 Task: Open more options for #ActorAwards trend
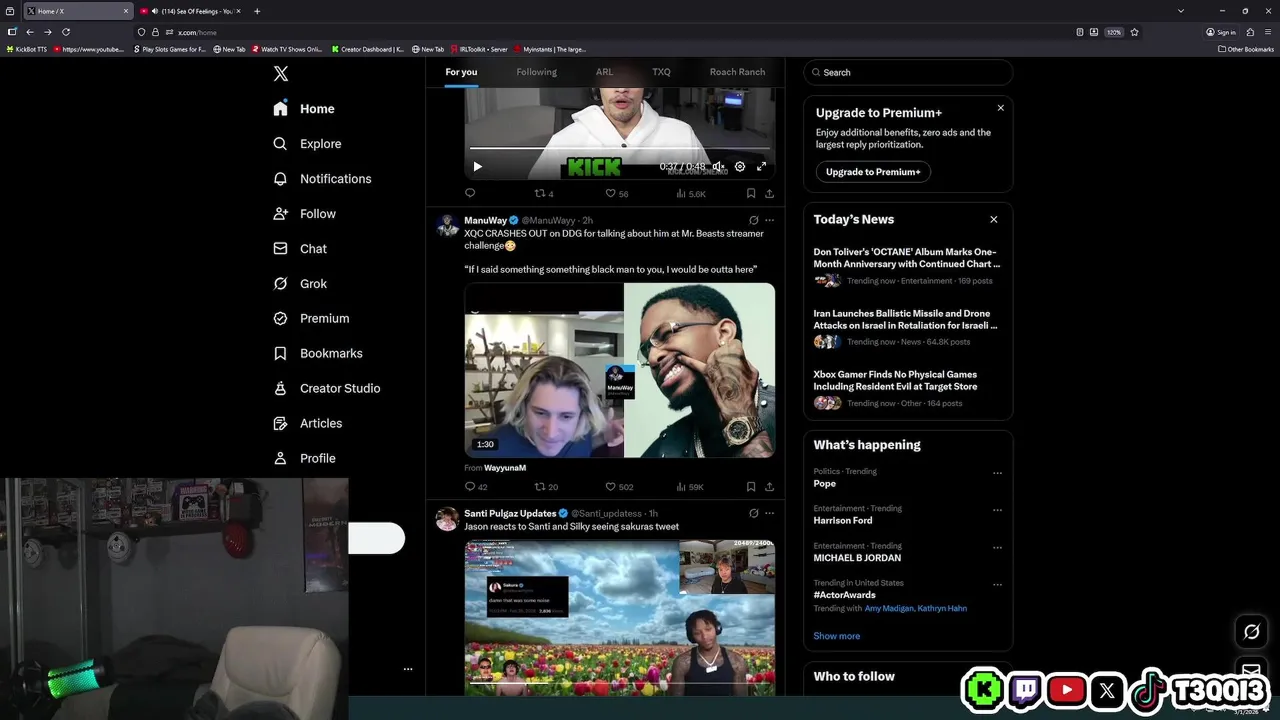point(997,584)
